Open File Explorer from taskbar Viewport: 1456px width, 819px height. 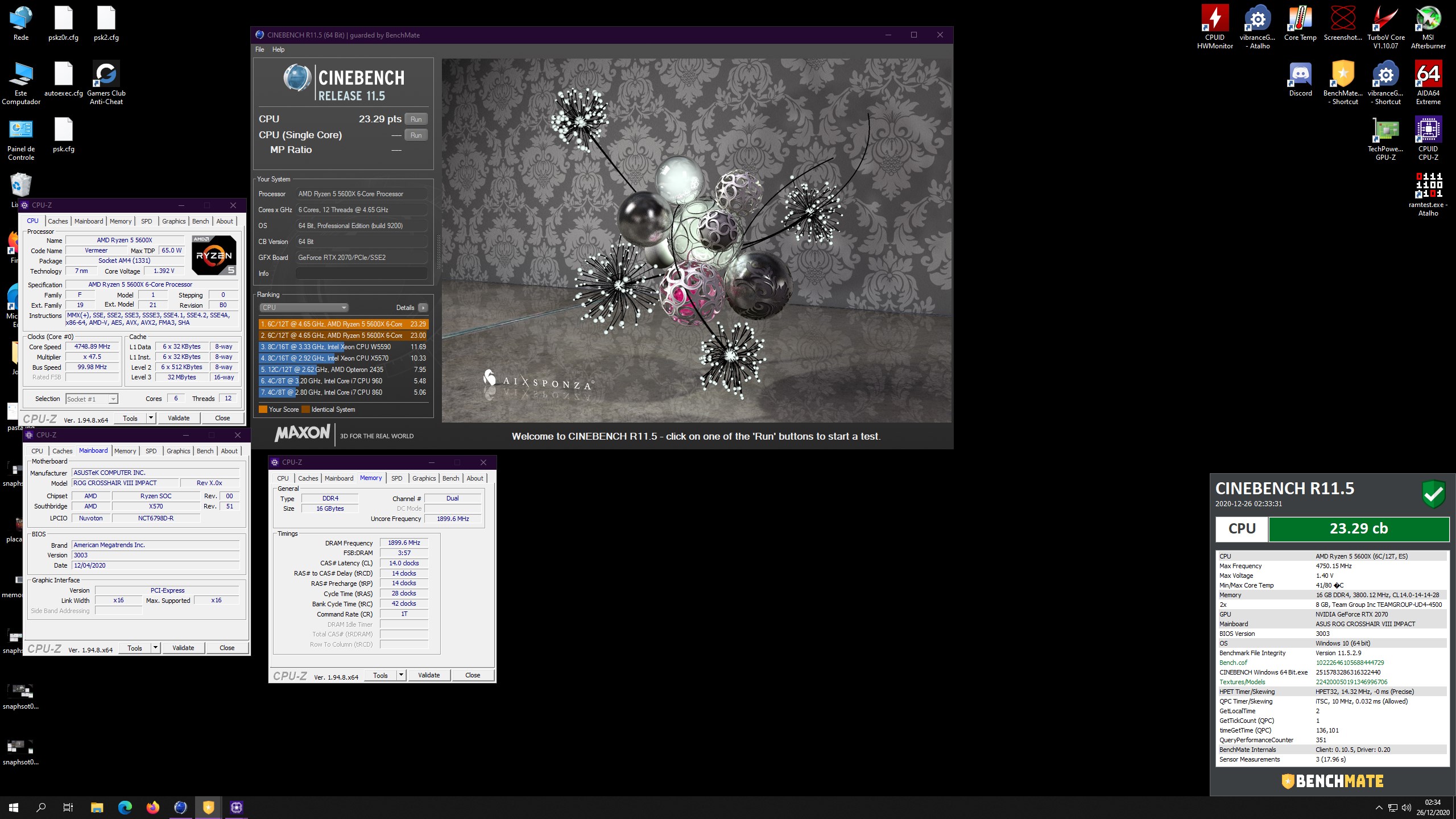point(97,807)
